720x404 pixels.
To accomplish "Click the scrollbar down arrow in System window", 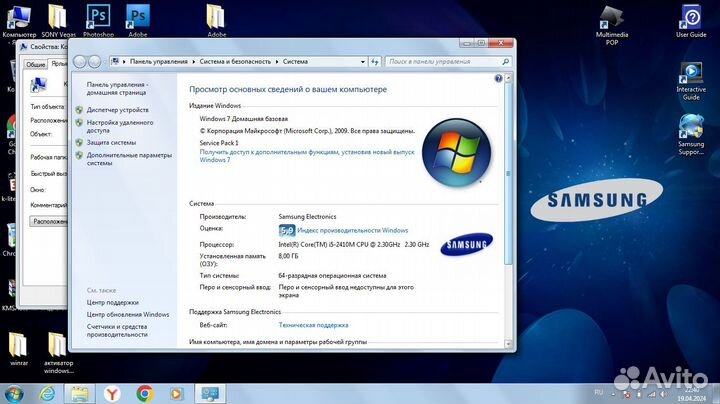I will [x=508, y=343].
